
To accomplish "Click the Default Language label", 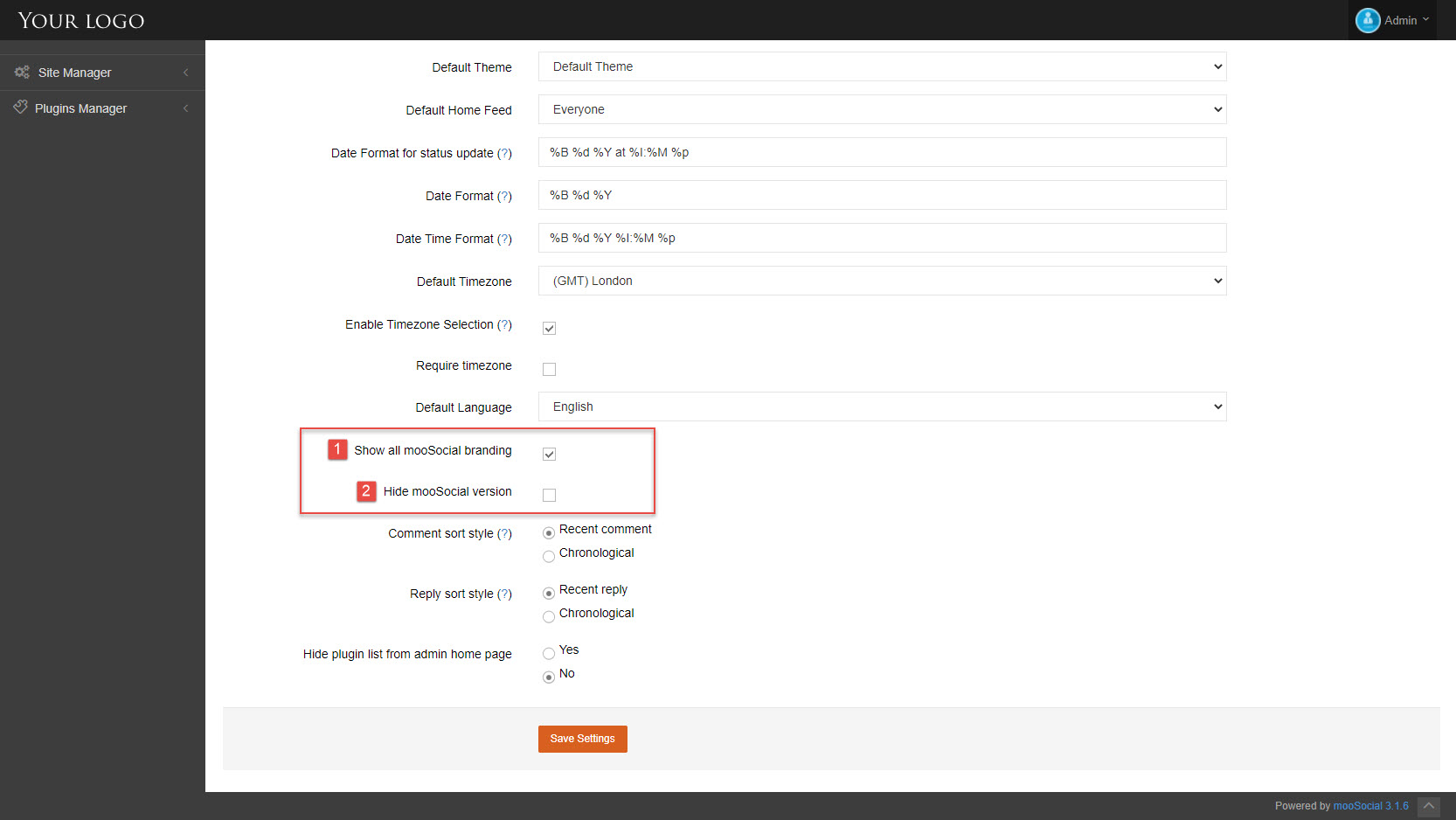I will point(464,407).
